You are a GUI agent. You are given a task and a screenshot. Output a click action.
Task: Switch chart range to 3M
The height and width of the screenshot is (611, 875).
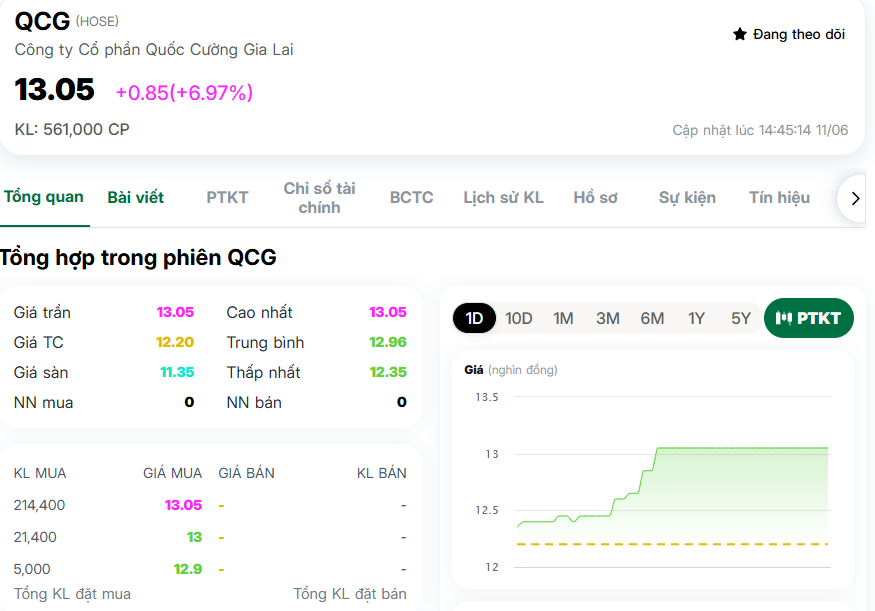pos(608,319)
